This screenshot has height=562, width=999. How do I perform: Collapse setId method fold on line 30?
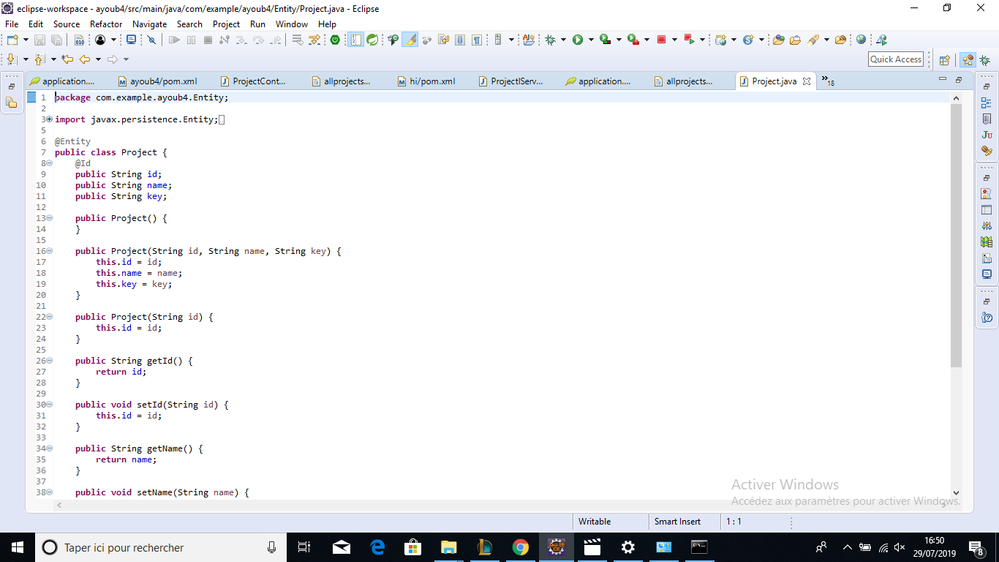click(x=50, y=405)
